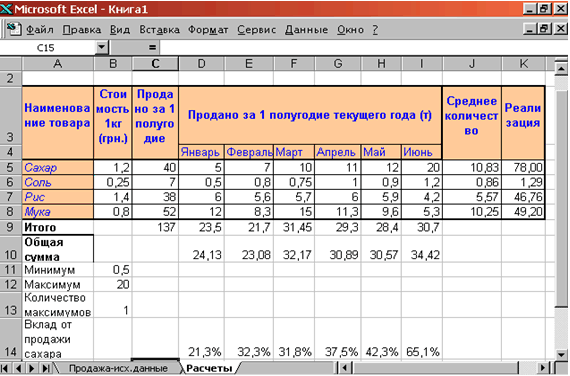Image resolution: width=570 pixels, height=376 pixels.
Task: Click the Продано за 1 полугодие текущего года header
Action: coord(310,115)
